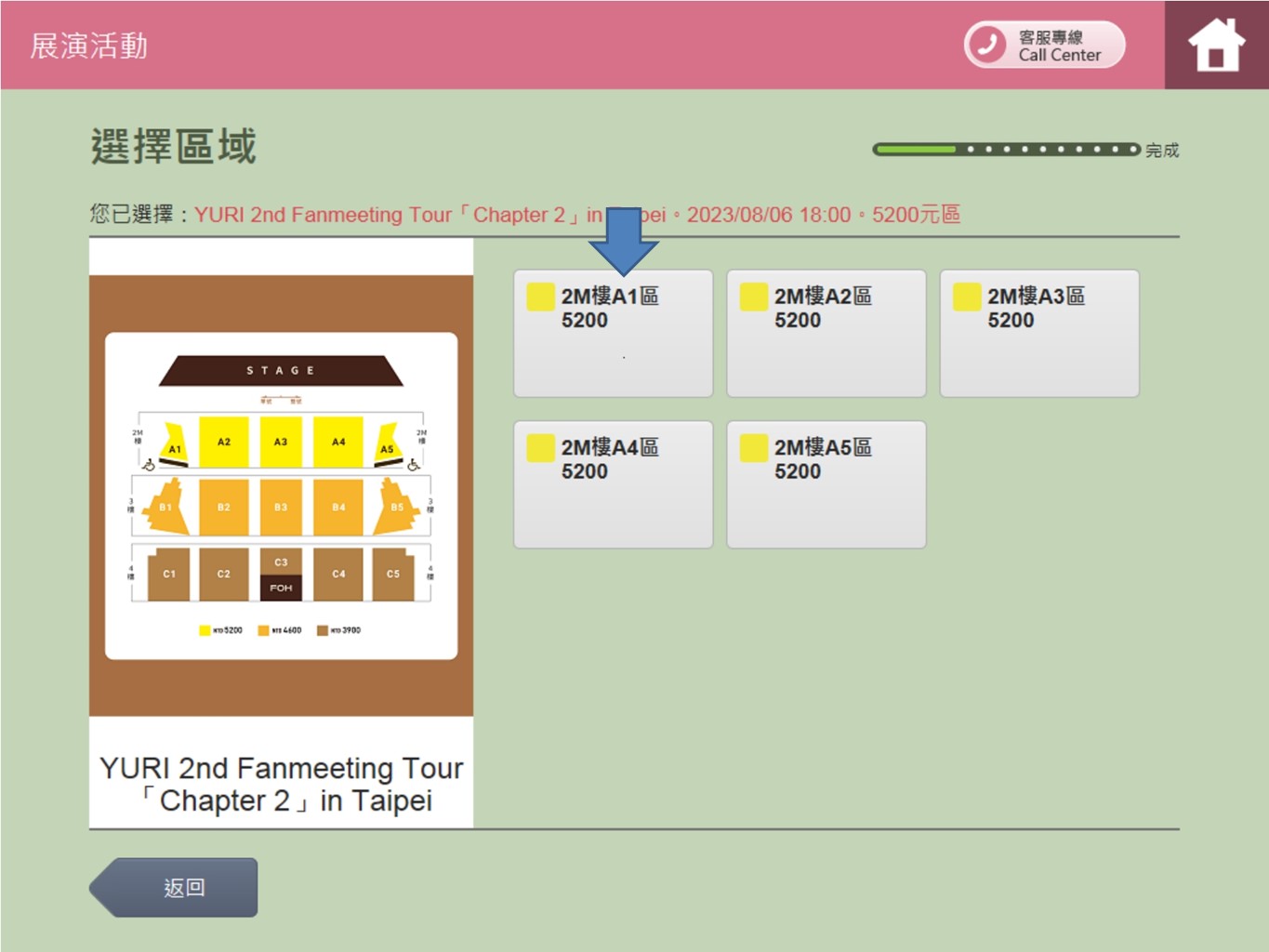Viewport: 1269px width, 952px height.
Task: Click the YURI 2nd Fanmeeting Tour caption
Action: pos(281,784)
